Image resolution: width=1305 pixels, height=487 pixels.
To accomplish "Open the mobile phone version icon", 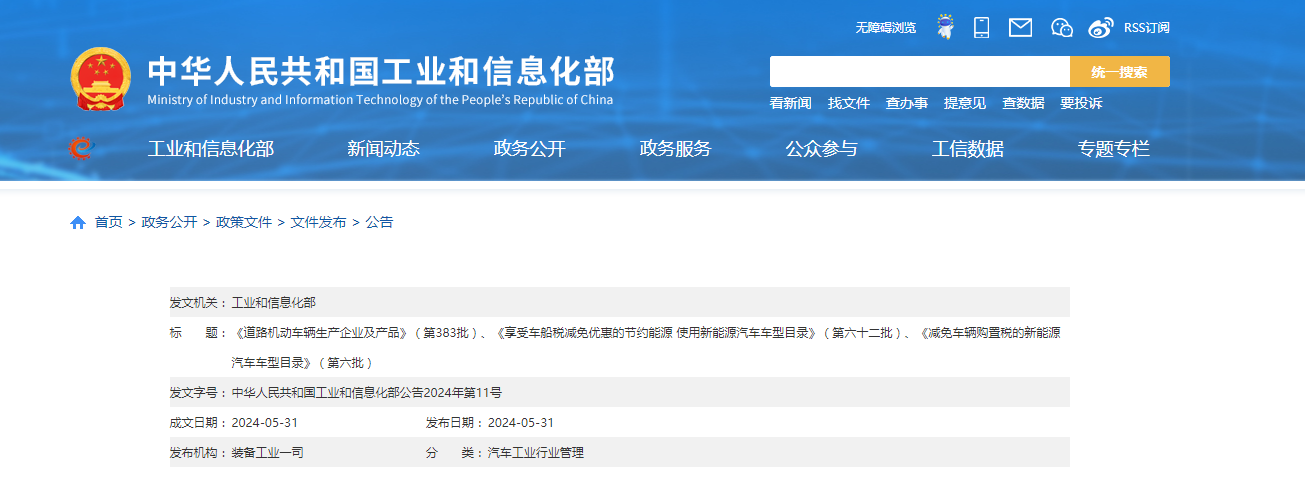I will 981,27.
